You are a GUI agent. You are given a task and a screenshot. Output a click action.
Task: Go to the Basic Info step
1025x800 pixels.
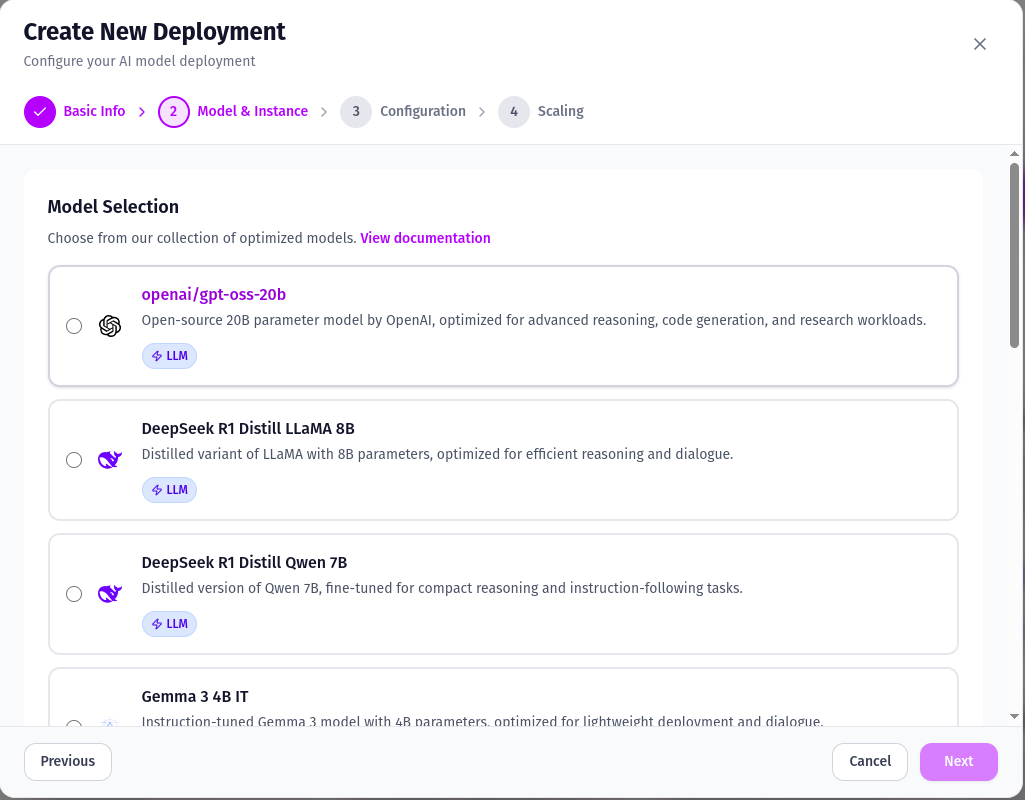tap(94, 111)
